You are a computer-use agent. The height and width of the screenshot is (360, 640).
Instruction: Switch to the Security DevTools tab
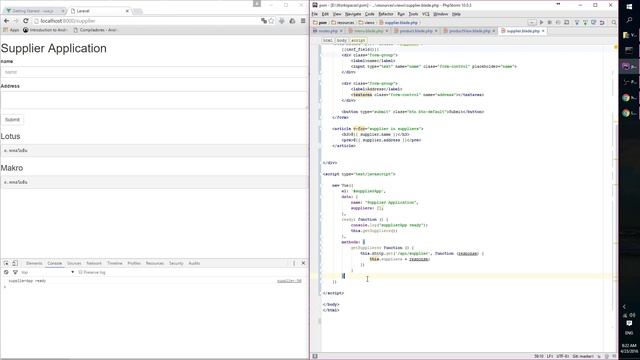[176, 263]
